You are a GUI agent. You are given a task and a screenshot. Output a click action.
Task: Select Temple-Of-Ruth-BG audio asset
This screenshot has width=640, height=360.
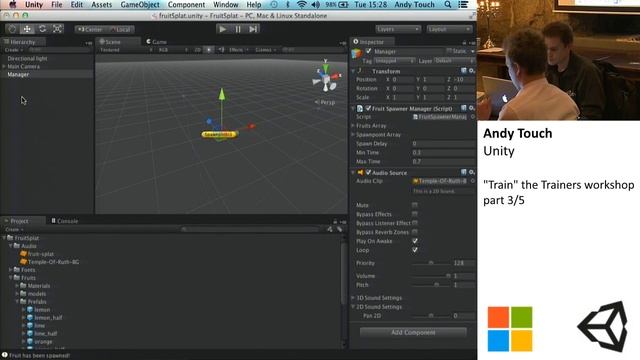[49, 262]
